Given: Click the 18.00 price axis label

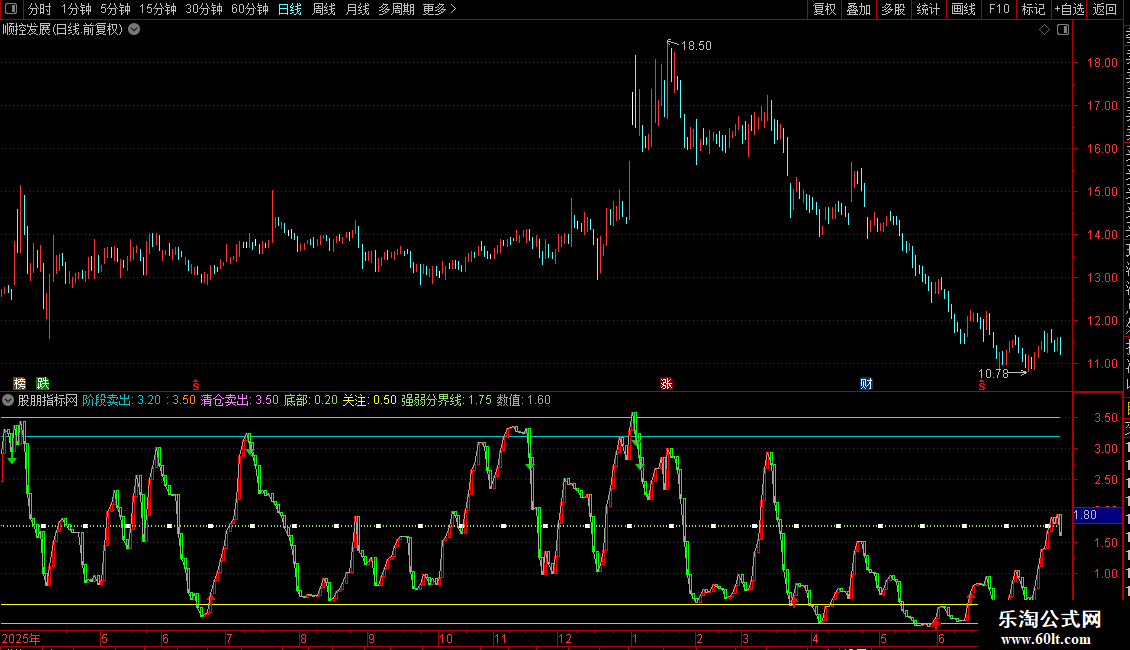Looking at the screenshot, I should point(1103,63).
